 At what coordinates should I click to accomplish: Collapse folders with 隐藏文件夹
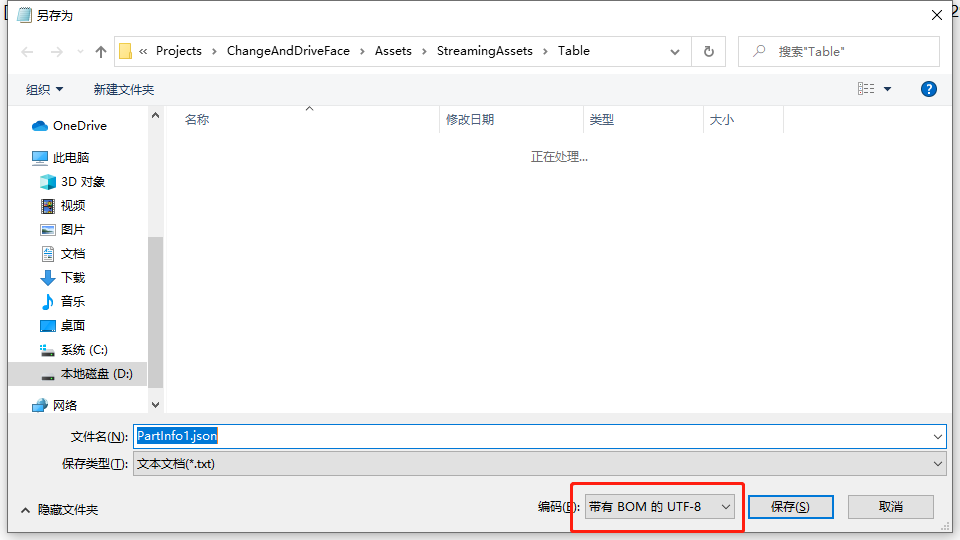59,509
